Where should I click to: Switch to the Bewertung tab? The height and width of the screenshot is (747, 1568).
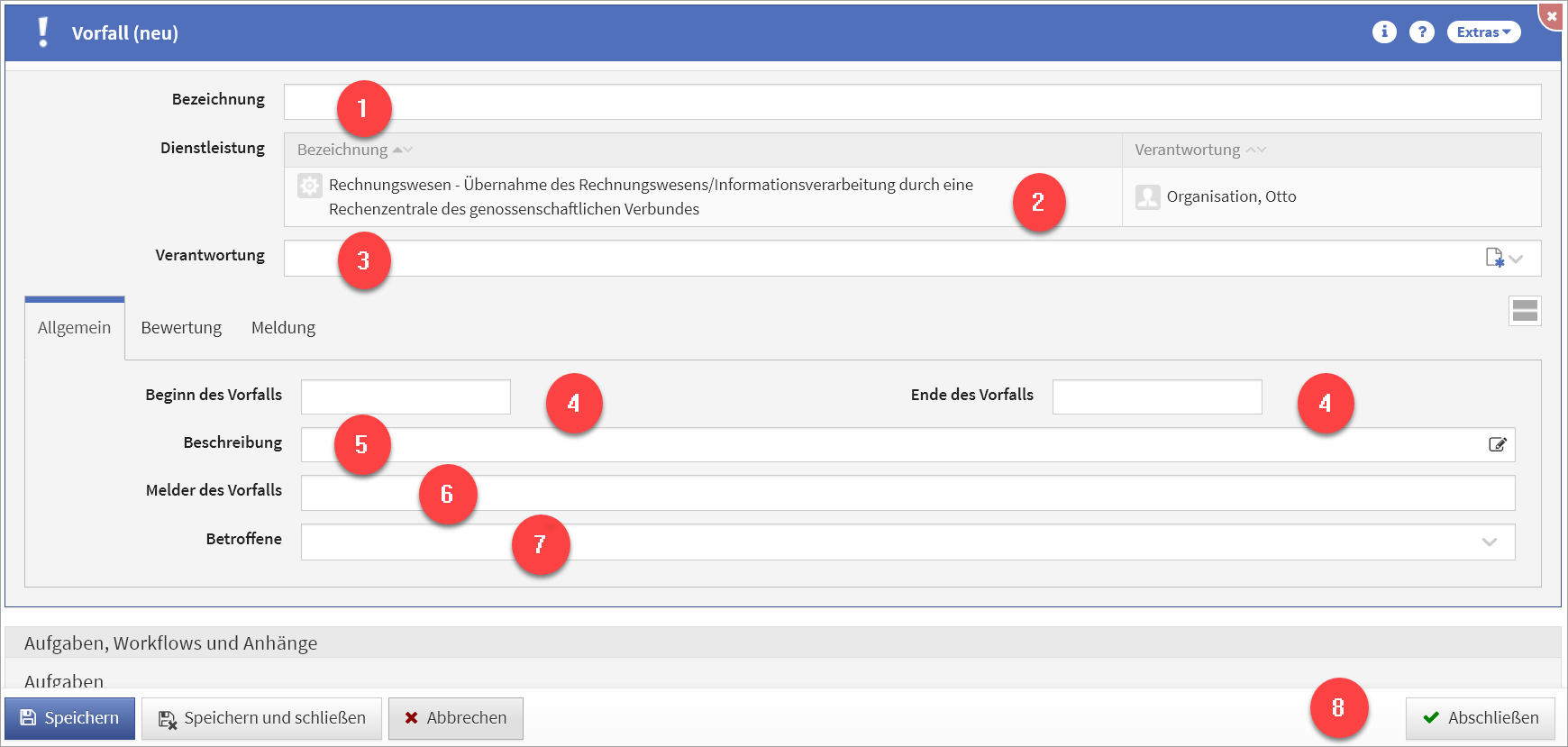point(181,328)
